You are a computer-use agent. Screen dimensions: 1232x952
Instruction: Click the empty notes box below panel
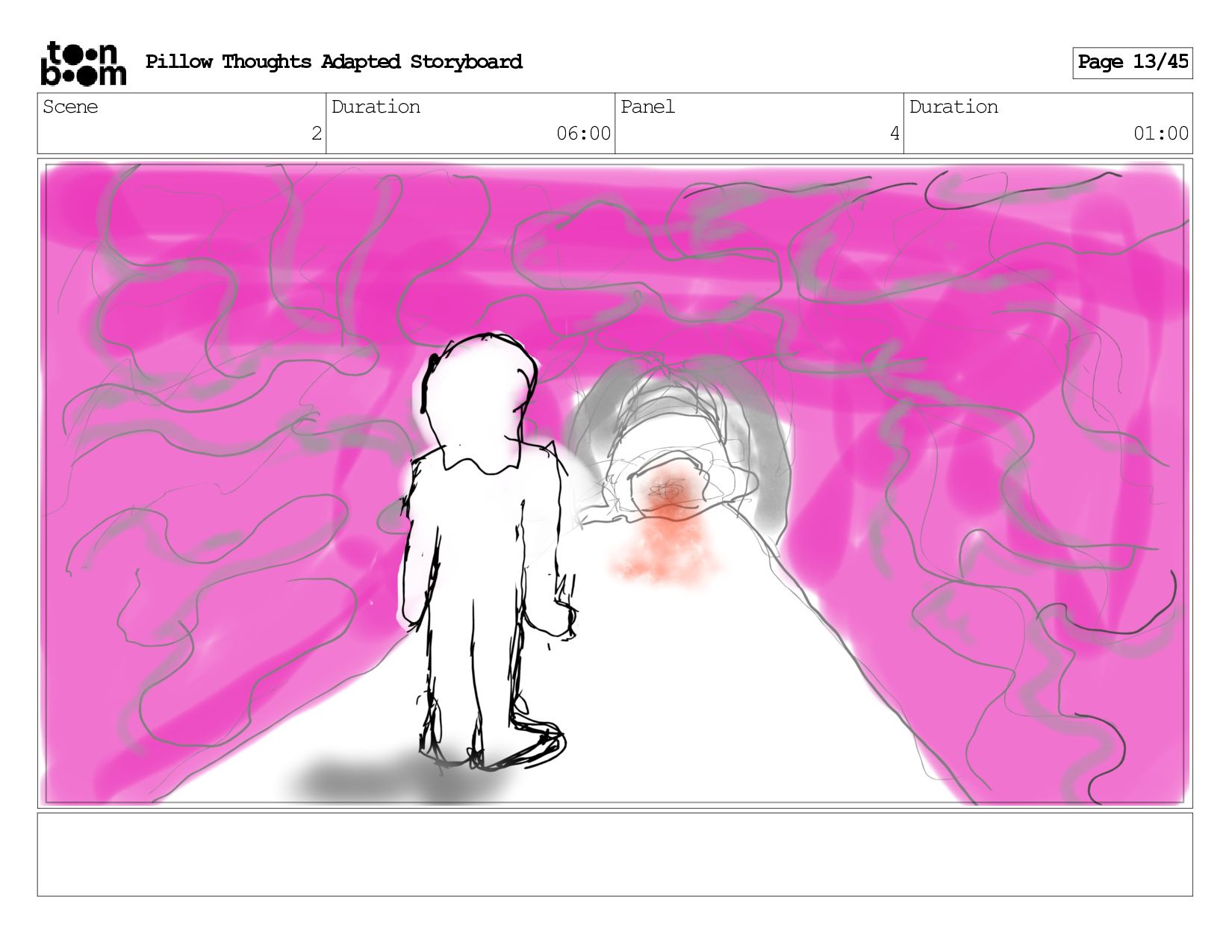tap(615, 854)
